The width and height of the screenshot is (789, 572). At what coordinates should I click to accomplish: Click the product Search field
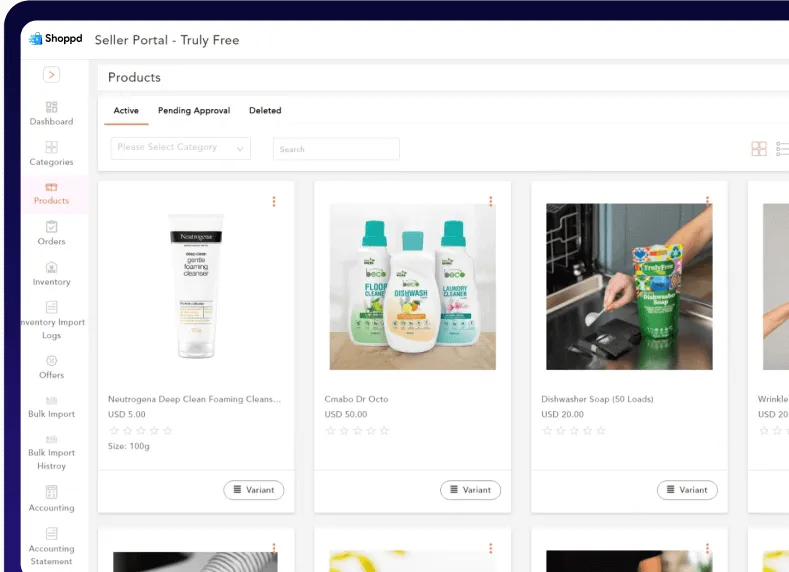coord(336,149)
